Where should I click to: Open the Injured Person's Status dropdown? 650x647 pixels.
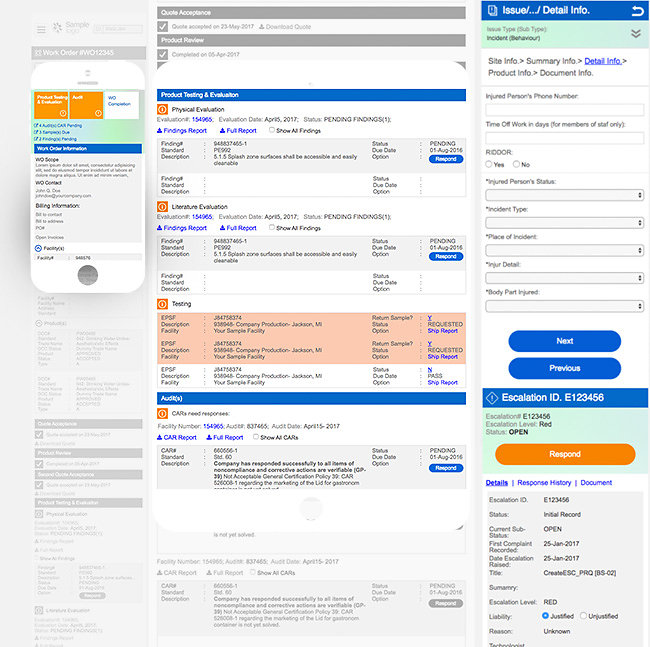[x=564, y=195]
